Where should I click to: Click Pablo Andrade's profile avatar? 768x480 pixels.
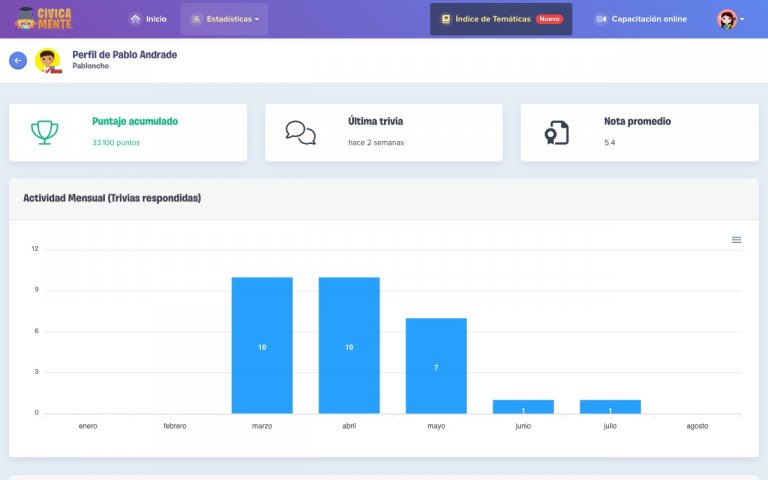[x=48, y=61]
